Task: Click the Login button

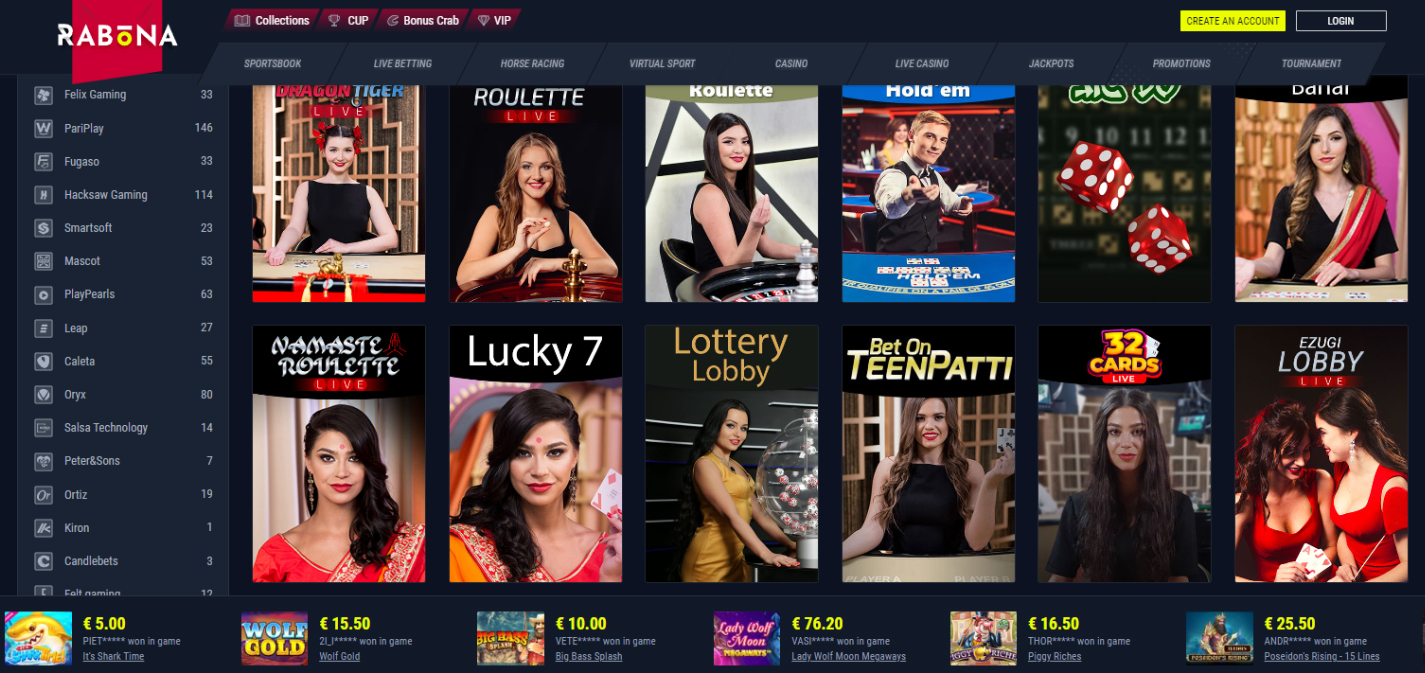Action: (1341, 21)
